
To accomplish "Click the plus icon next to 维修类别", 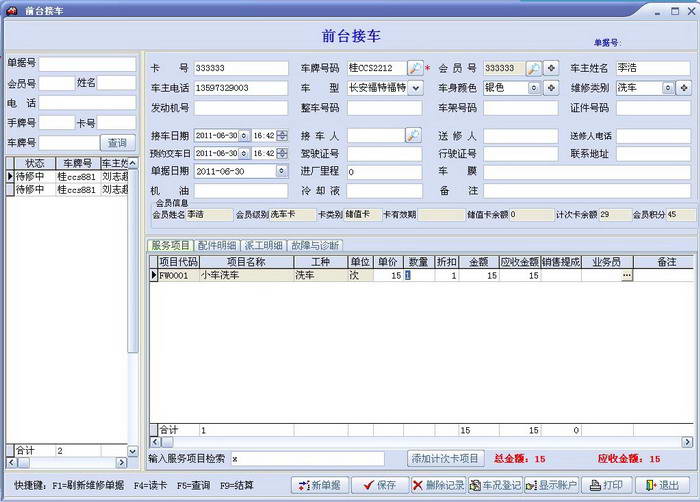I will pyautogui.click(x=683, y=88).
